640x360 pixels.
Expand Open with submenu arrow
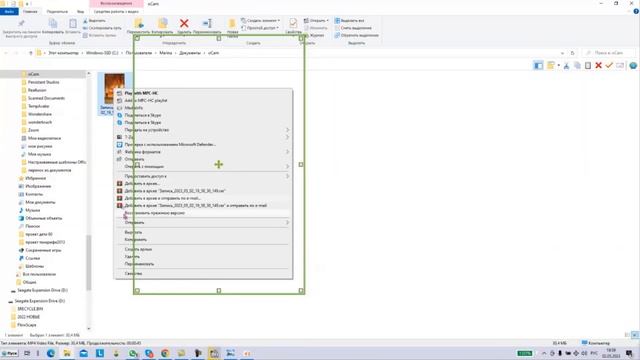pos(287,167)
